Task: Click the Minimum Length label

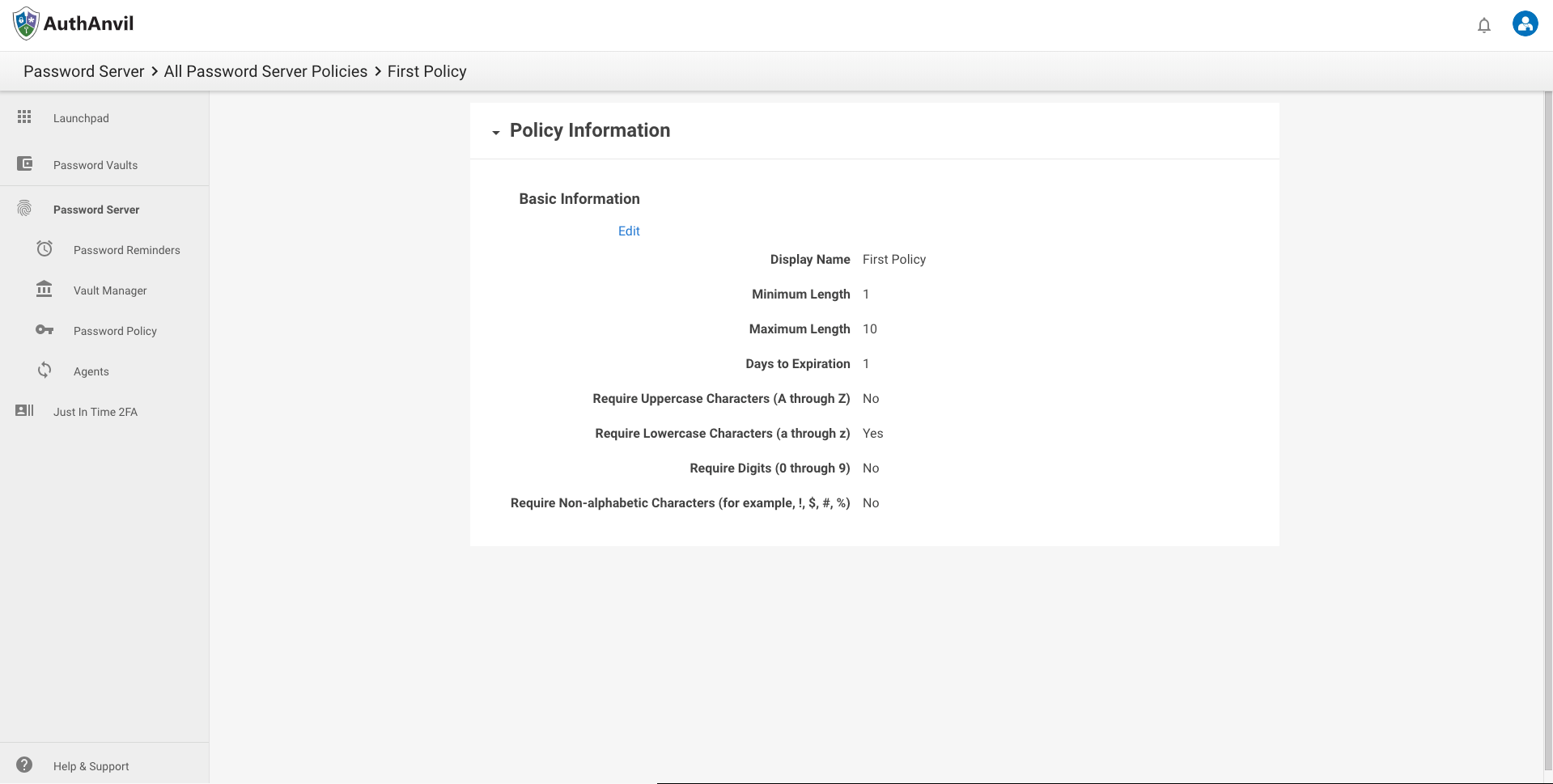Action: pyautogui.click(x=801, y=294)
